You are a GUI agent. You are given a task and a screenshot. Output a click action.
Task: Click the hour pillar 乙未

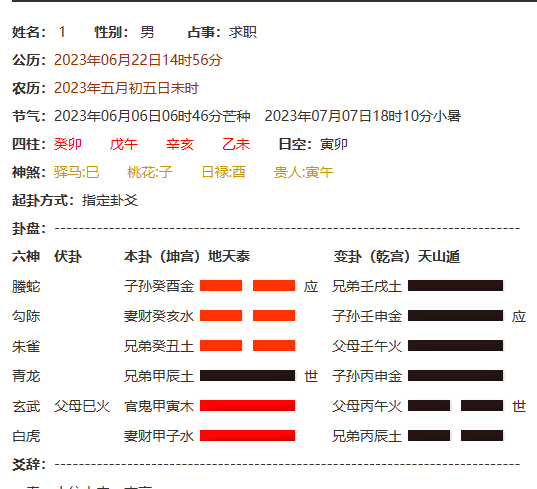[x=236, y=145]
